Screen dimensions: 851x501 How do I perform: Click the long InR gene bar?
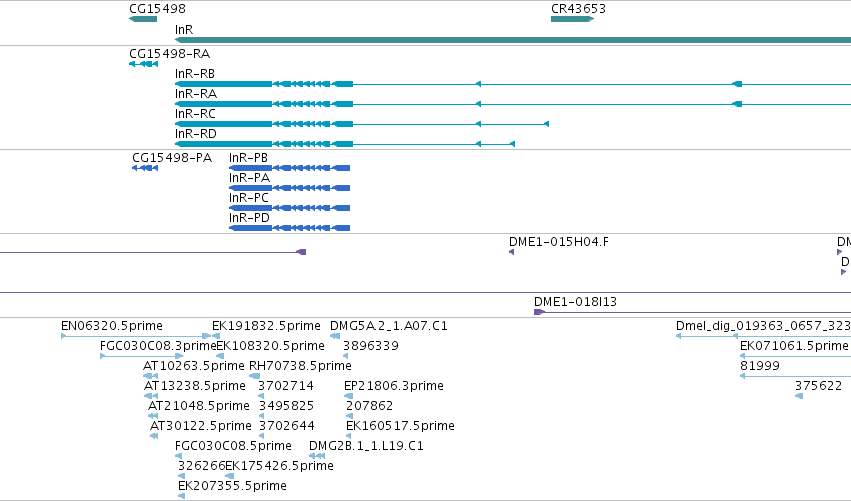pos(513,40)
